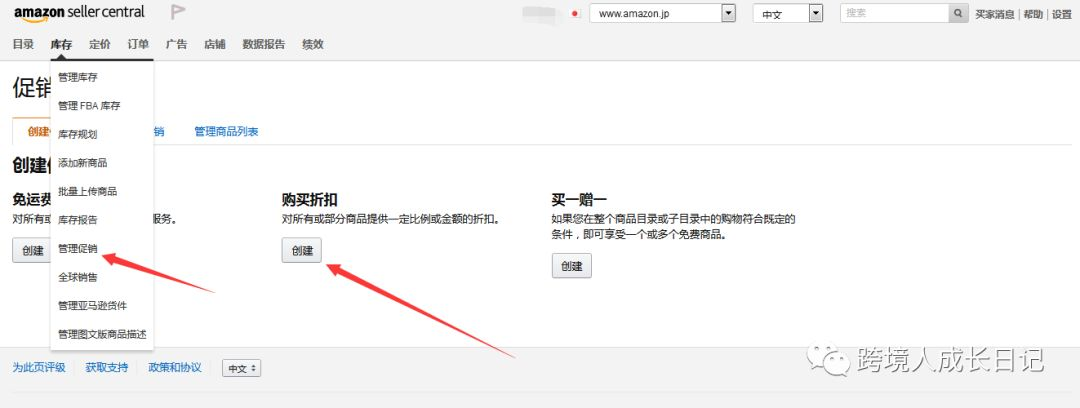Click the search magnifier icon
The height and width of the screenshot is (408, 1080).
coord(958,13)
